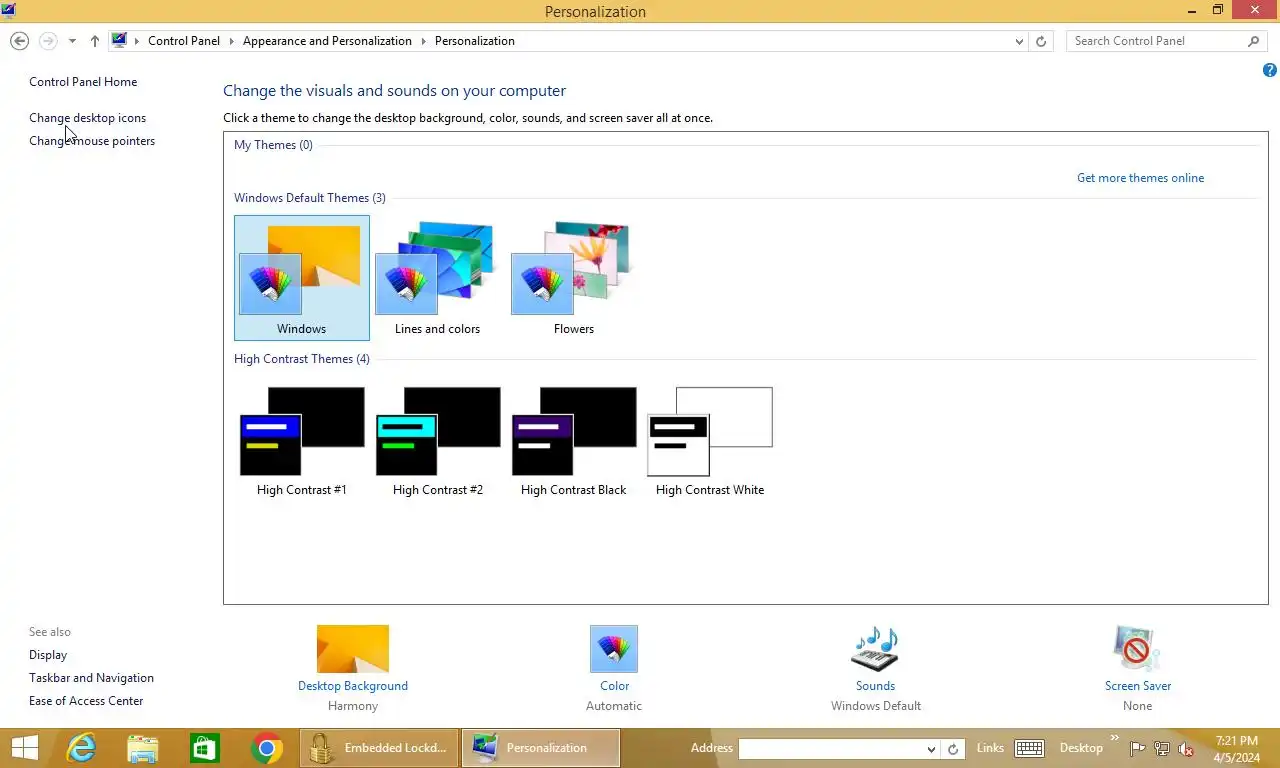Image resolution: width=1280 pixels, height=768 pixels.
Task: Open the Recent locations dropdown arrow
Action: point(72,41)
